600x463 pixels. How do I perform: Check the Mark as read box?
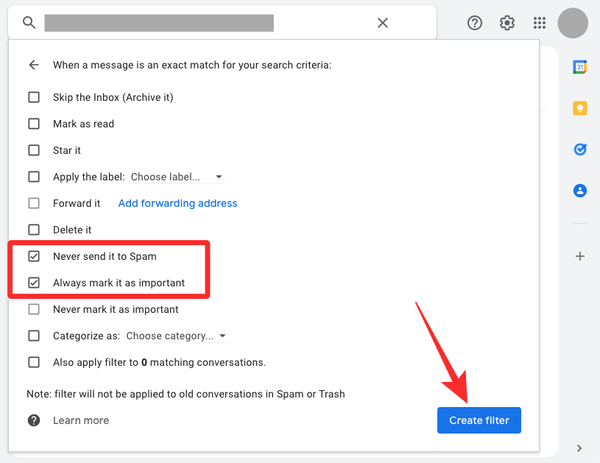[x=34, y=124]
